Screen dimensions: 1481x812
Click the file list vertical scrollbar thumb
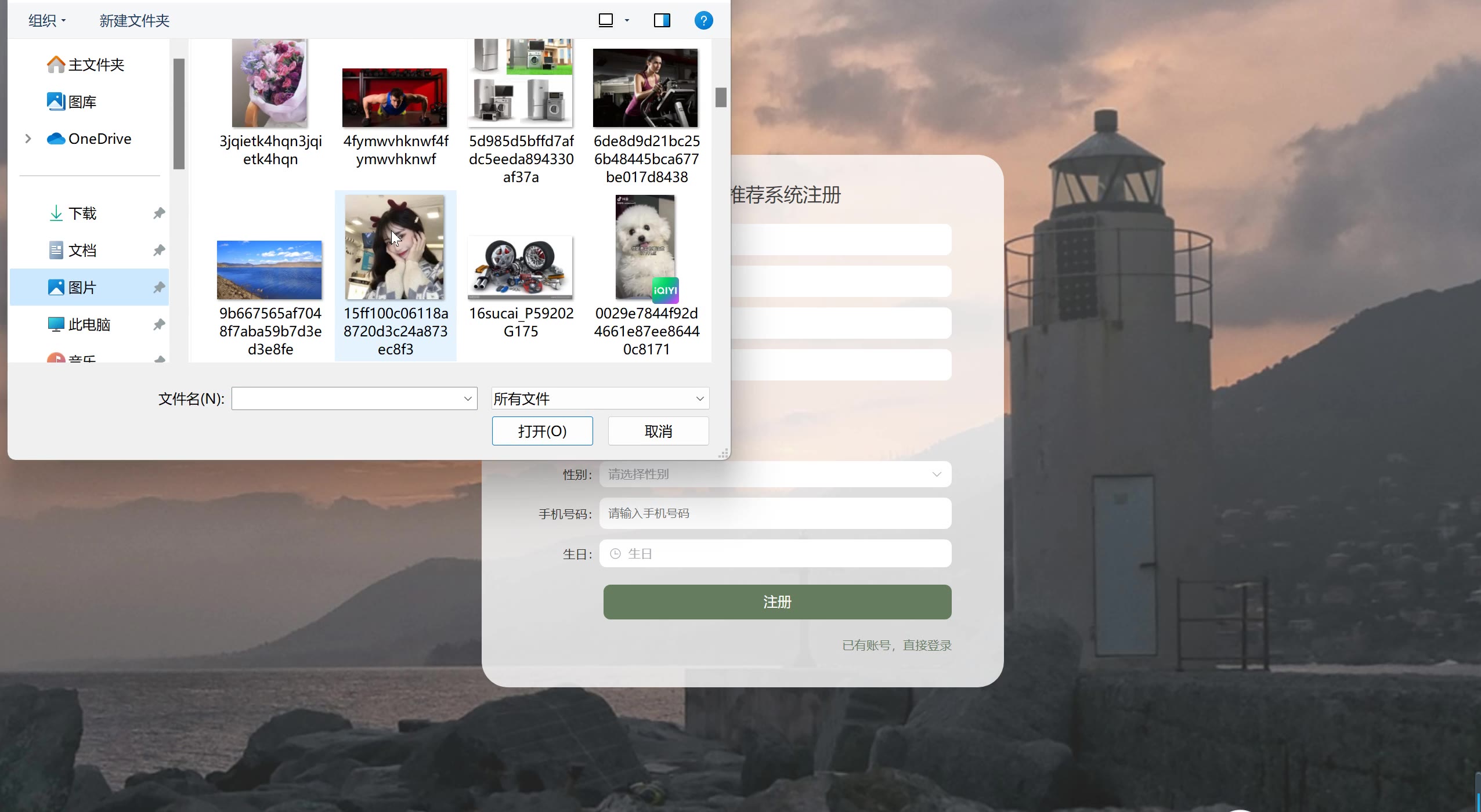721,97
